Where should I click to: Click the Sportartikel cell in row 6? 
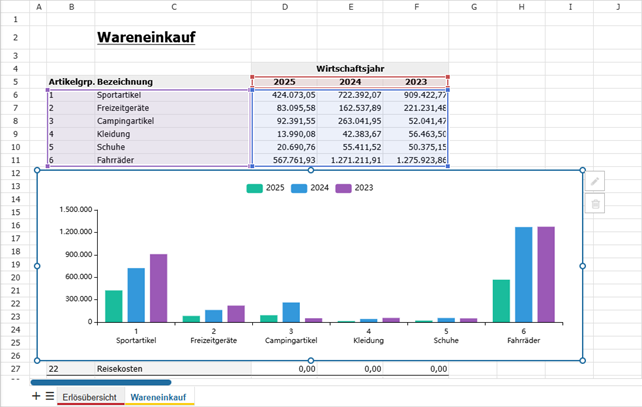point(172,95)
